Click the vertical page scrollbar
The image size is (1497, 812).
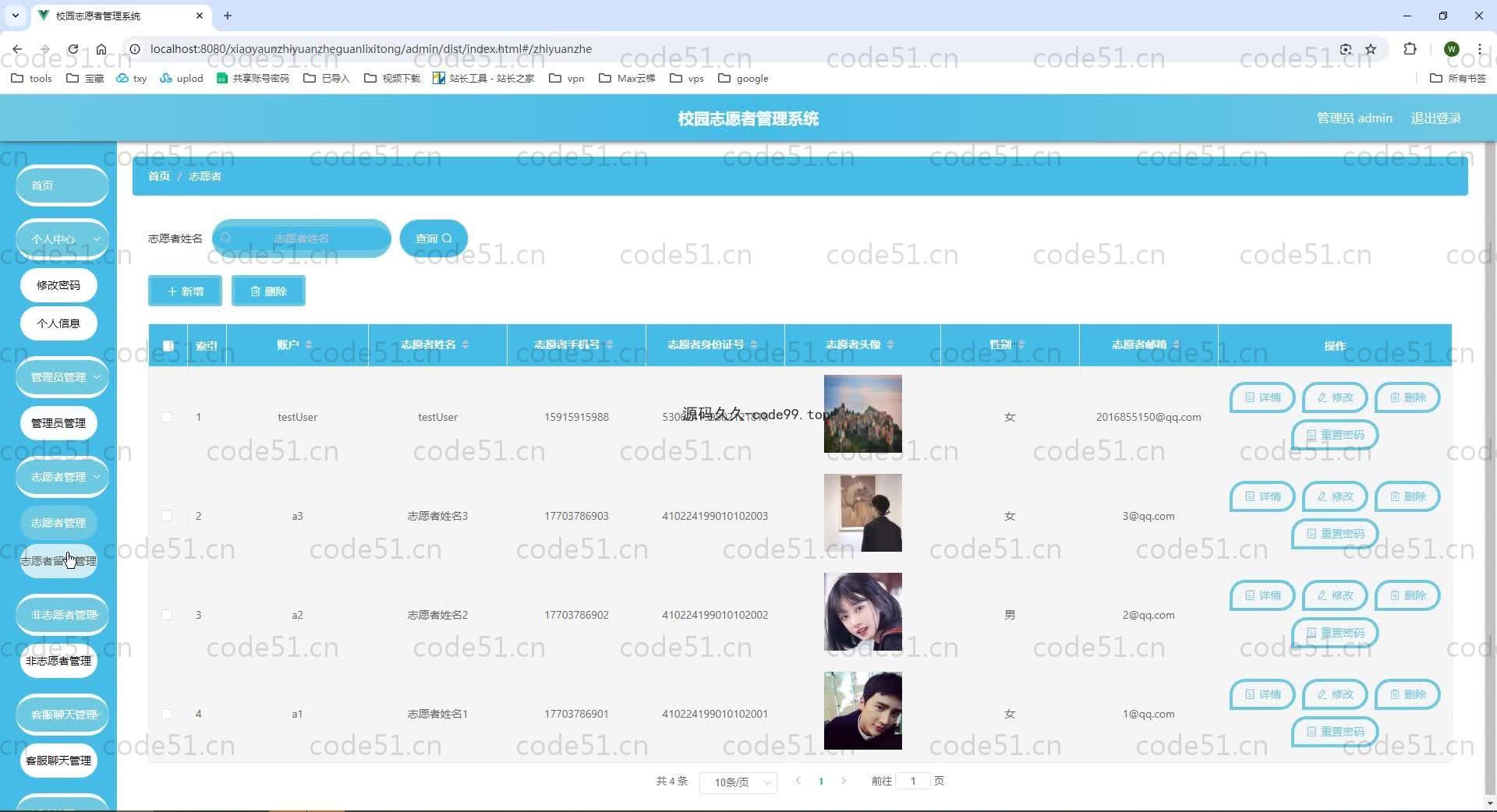coord(1490,468)
